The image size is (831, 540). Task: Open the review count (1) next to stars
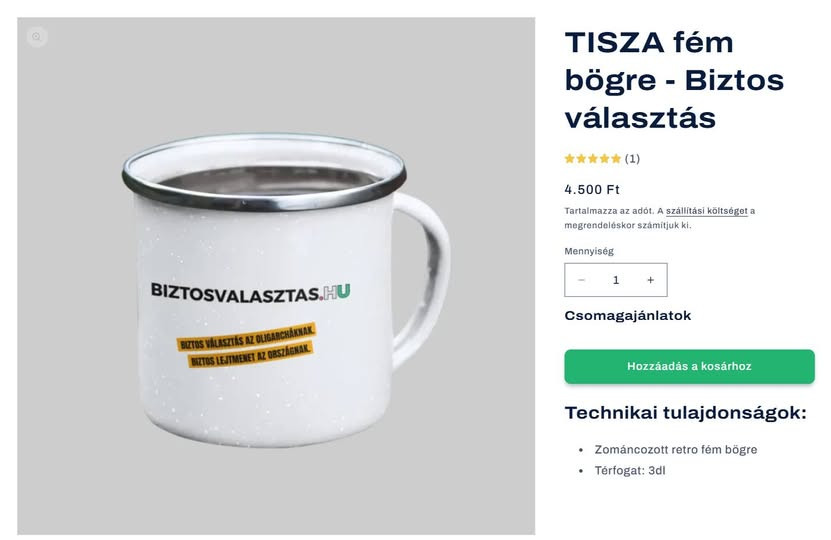tap(632, 158)
